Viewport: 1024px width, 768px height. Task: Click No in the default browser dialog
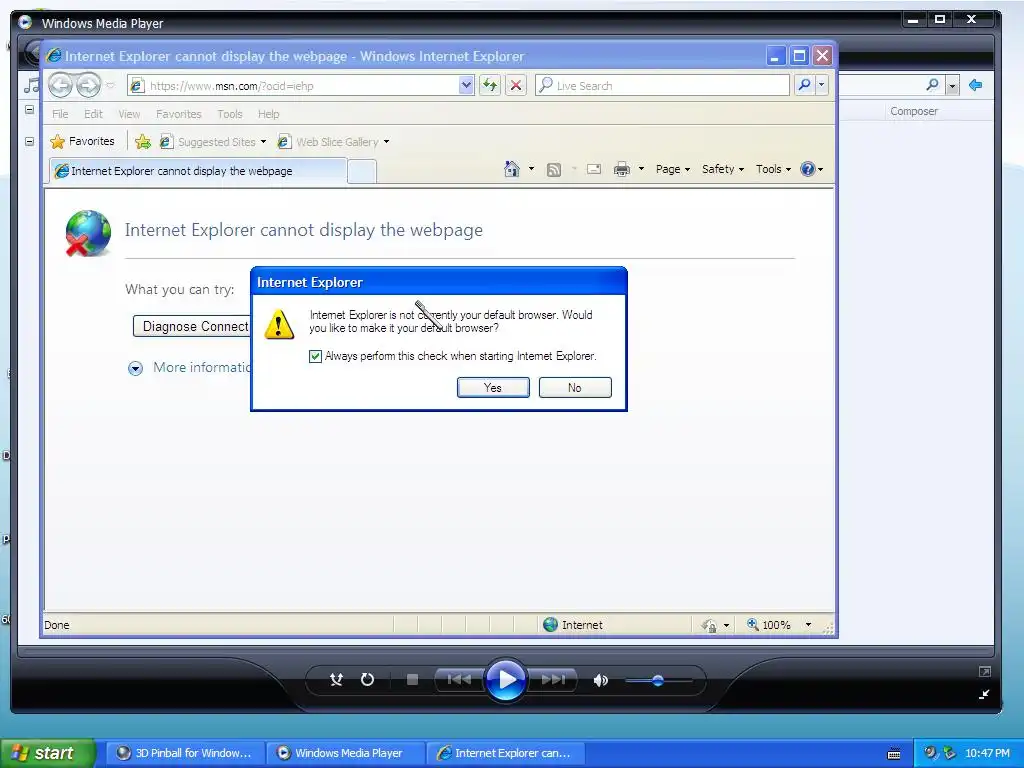point(575,387)
